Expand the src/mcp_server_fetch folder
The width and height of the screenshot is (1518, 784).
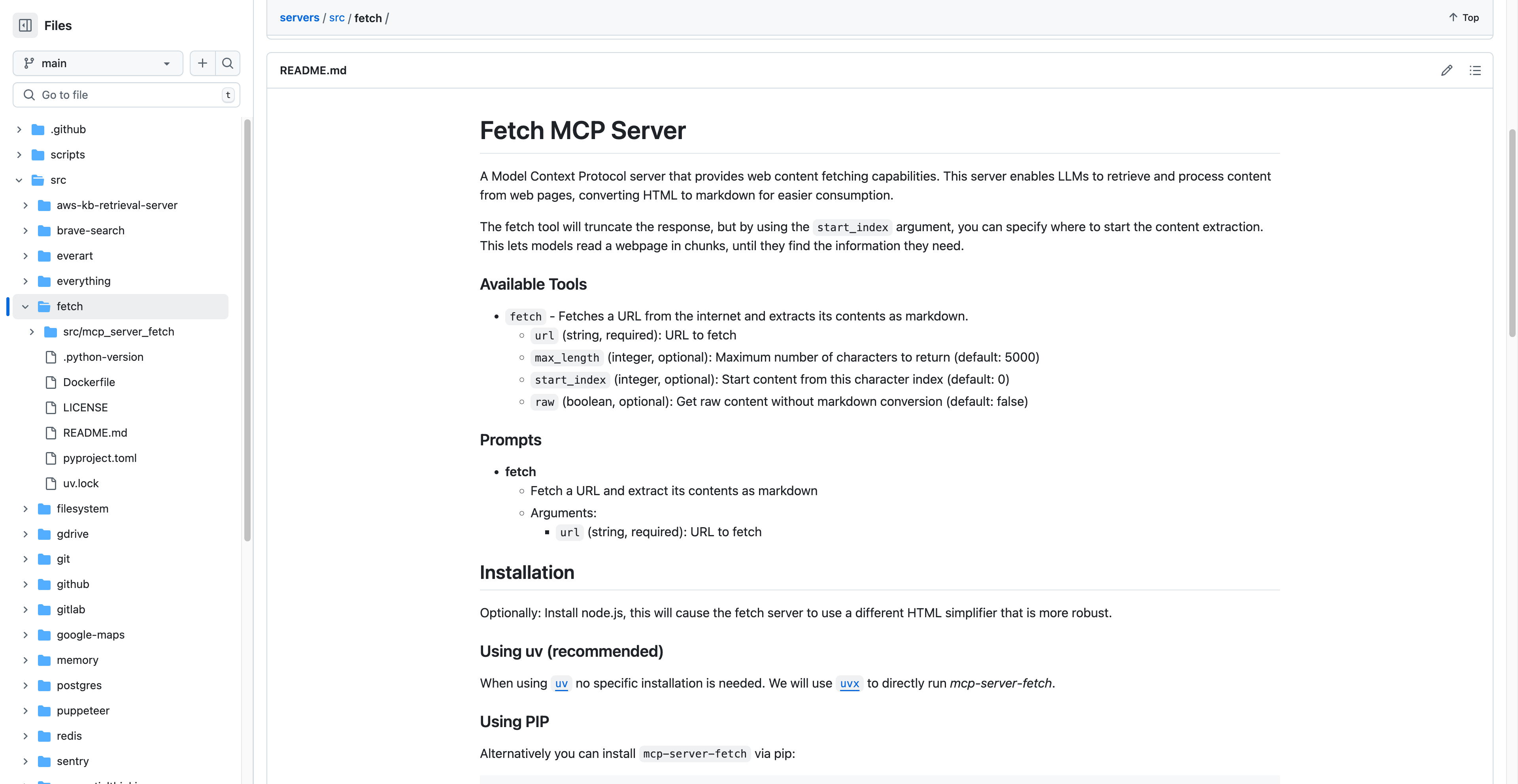pos(32,332)
